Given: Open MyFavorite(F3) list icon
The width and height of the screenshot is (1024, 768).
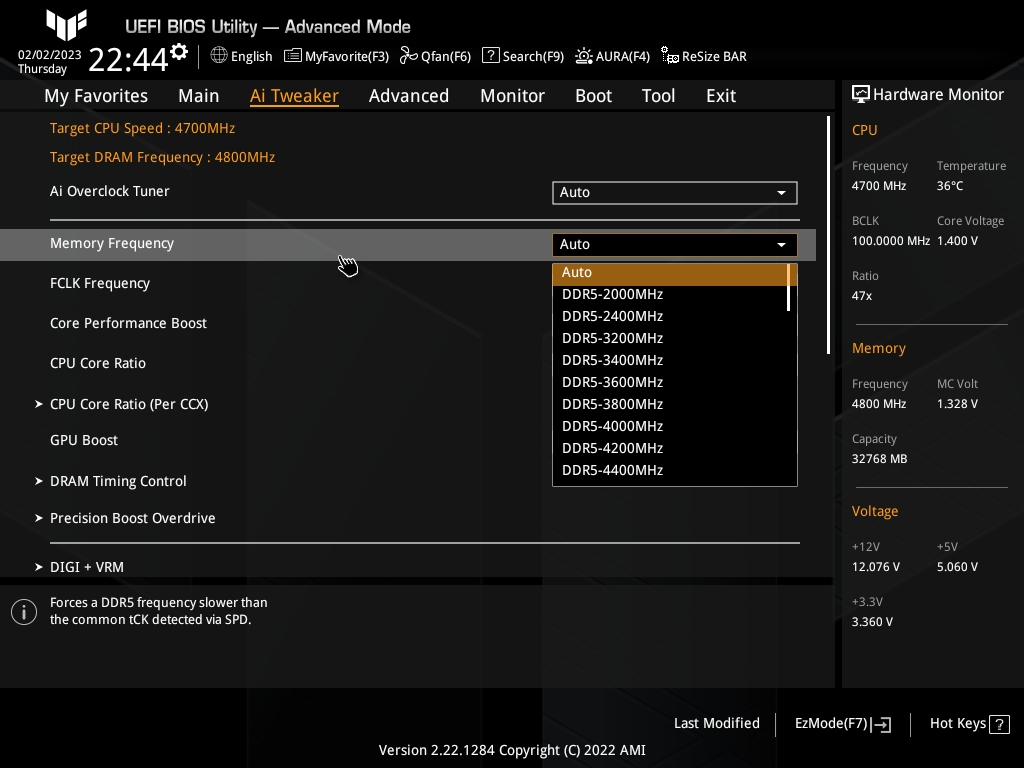Looking at the screenshot, I should click(x=293, y=56).
